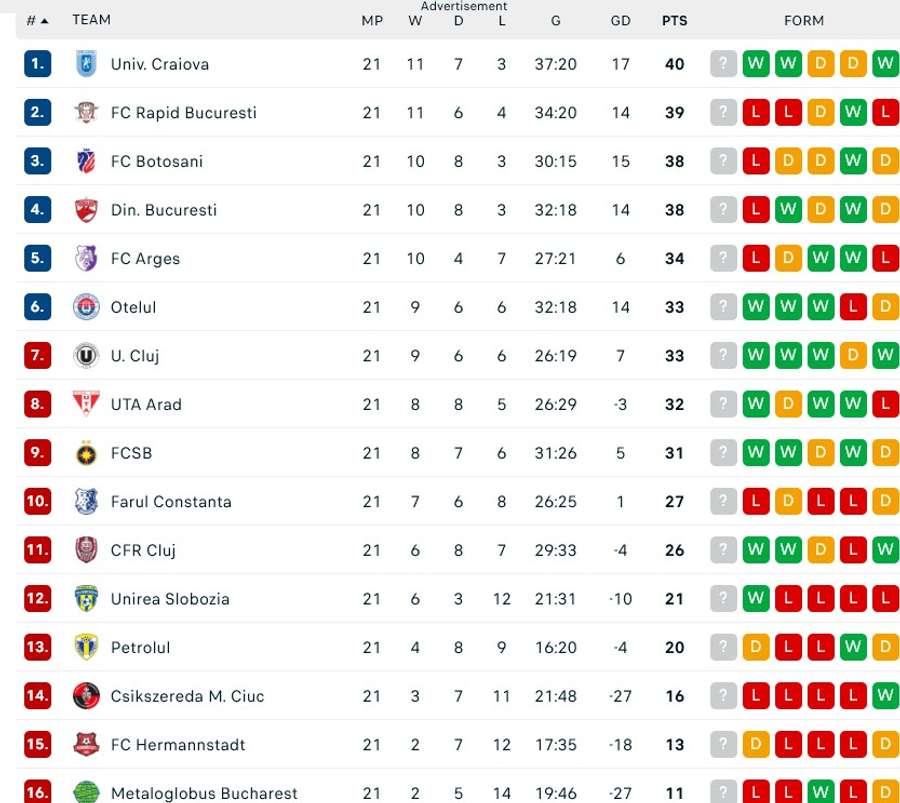900x803 pixels.
Task: Sort standings by PTS column header
Action: (674, 20)
